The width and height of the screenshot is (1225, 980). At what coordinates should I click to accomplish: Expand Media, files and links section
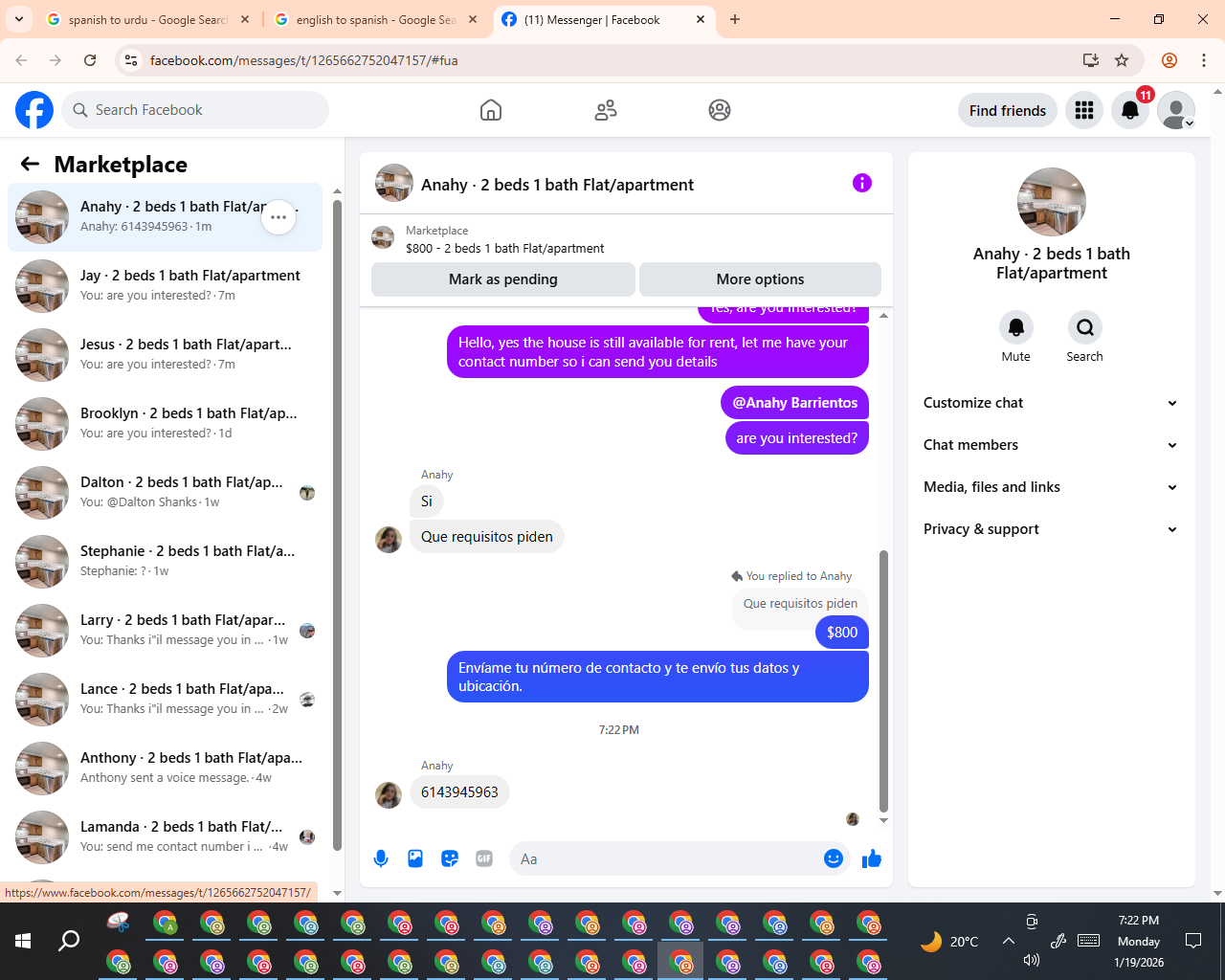pyautogui.click(x=1051, y=487)
